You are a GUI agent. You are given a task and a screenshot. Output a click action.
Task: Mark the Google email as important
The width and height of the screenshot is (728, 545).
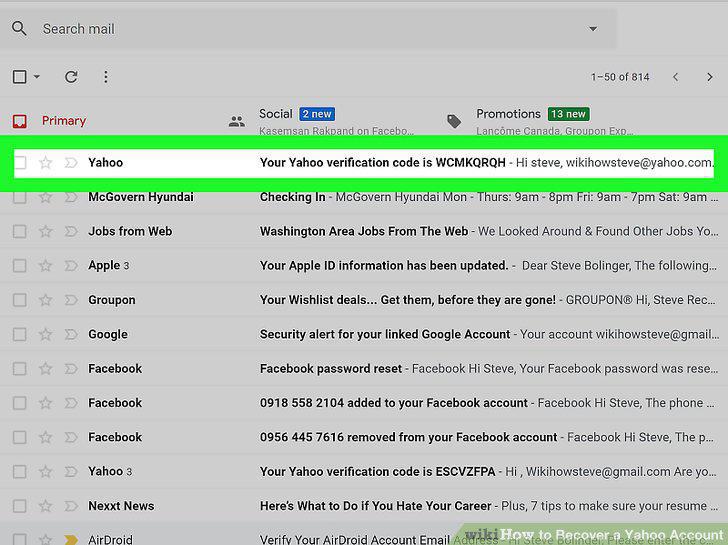coord(71,334)
